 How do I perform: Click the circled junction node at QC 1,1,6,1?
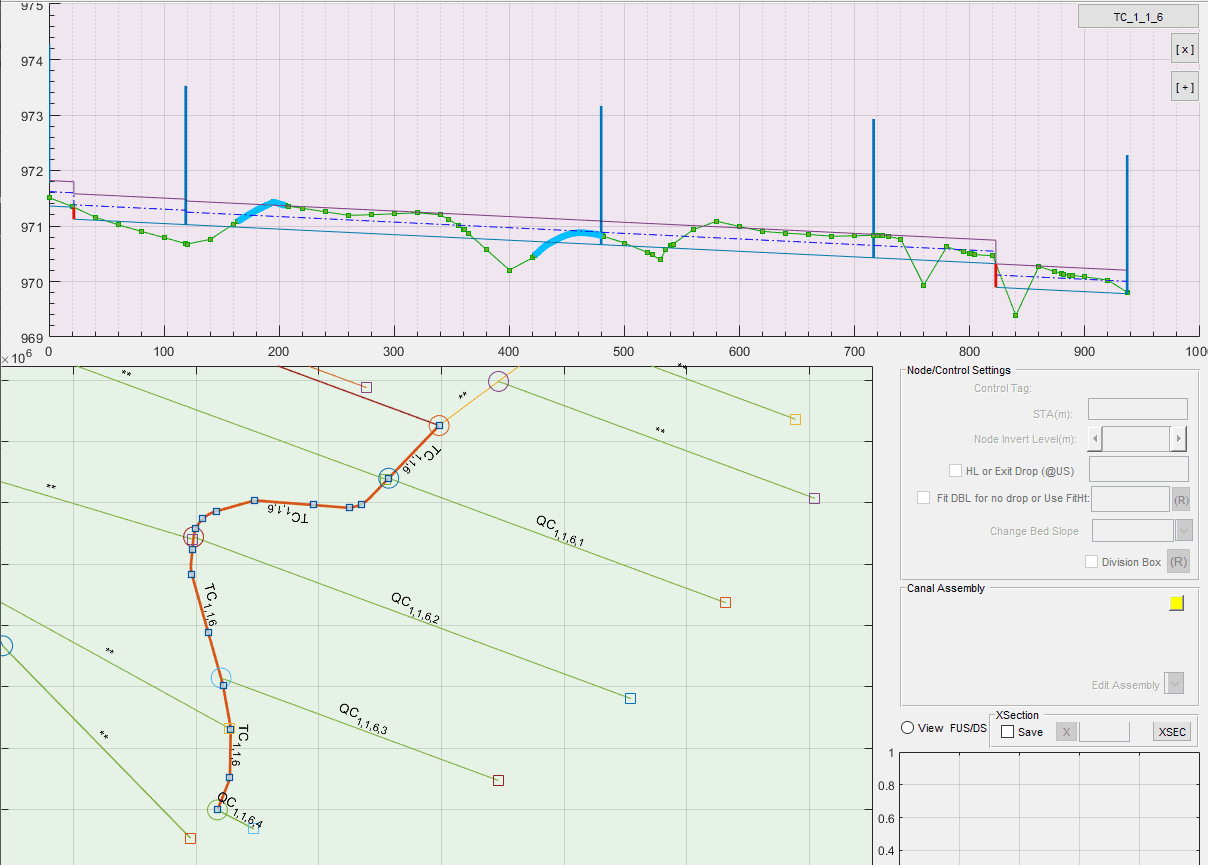point(389,479)
